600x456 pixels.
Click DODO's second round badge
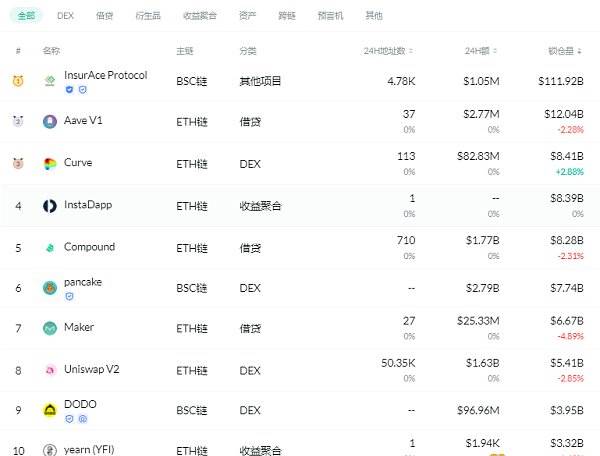tap(83, 419)
